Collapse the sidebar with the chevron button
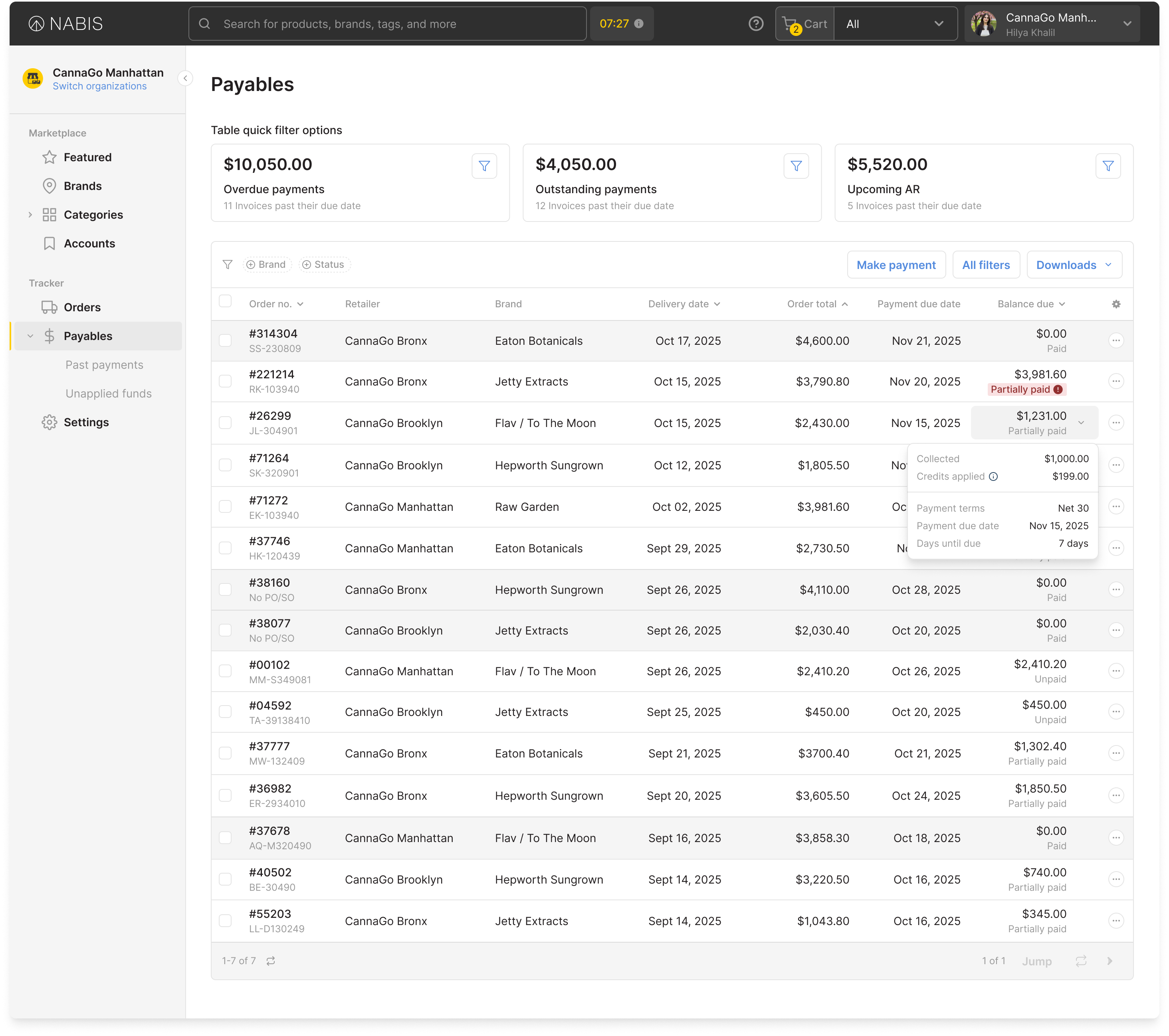 pyautogui.click(x=185, y=78)
